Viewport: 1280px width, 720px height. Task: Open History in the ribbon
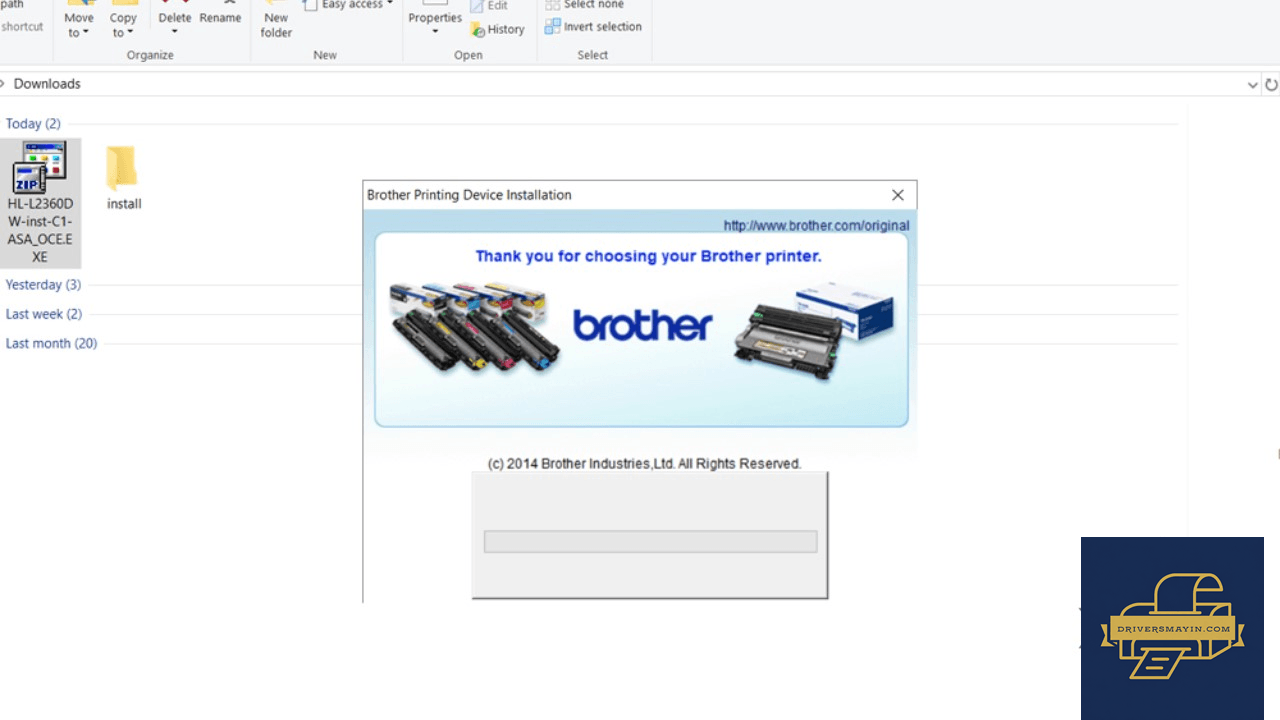[497, 29]
